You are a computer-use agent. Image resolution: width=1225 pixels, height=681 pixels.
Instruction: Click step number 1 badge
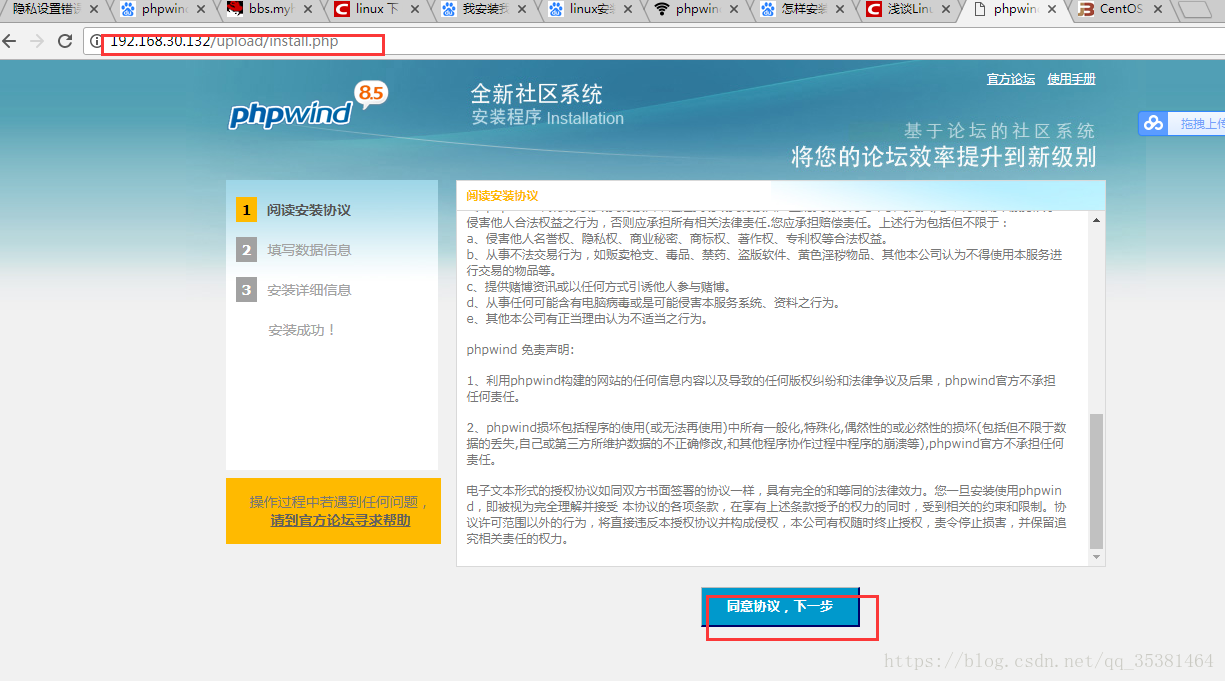point(246,210)
